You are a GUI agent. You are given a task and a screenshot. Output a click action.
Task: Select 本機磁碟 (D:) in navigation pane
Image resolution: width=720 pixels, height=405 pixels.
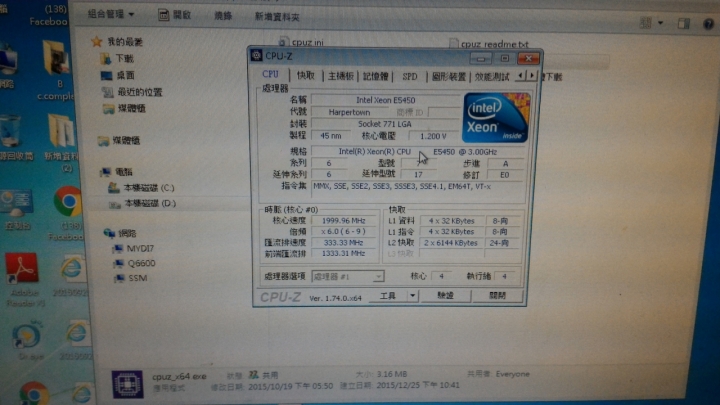[142, 203]
